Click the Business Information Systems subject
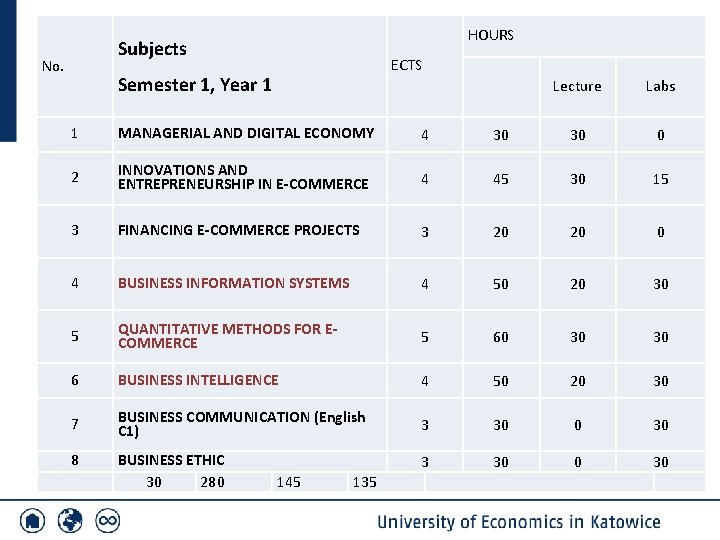Screen dimensions: 720x540 pos(233,283)
